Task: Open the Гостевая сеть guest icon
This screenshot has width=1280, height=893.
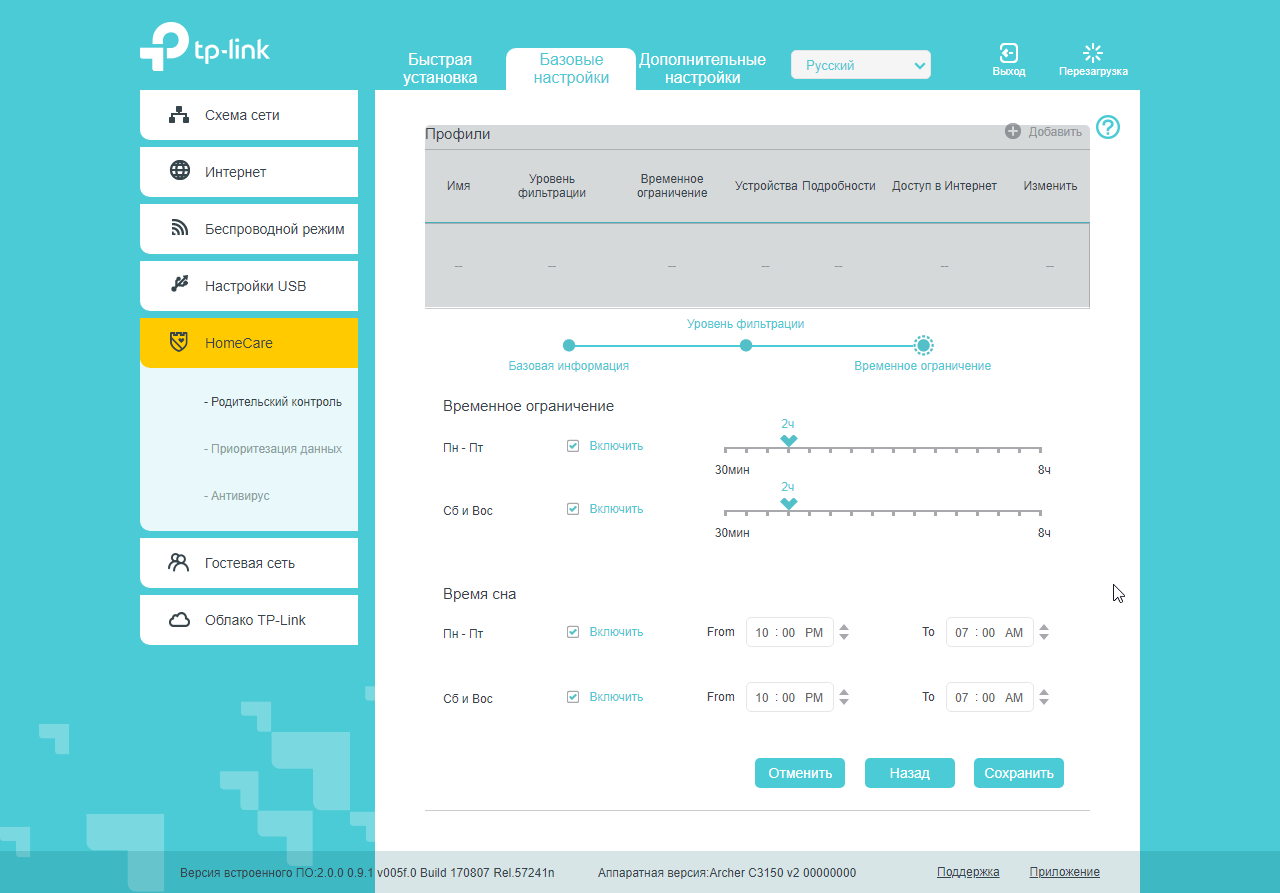Action: point(179,562)
